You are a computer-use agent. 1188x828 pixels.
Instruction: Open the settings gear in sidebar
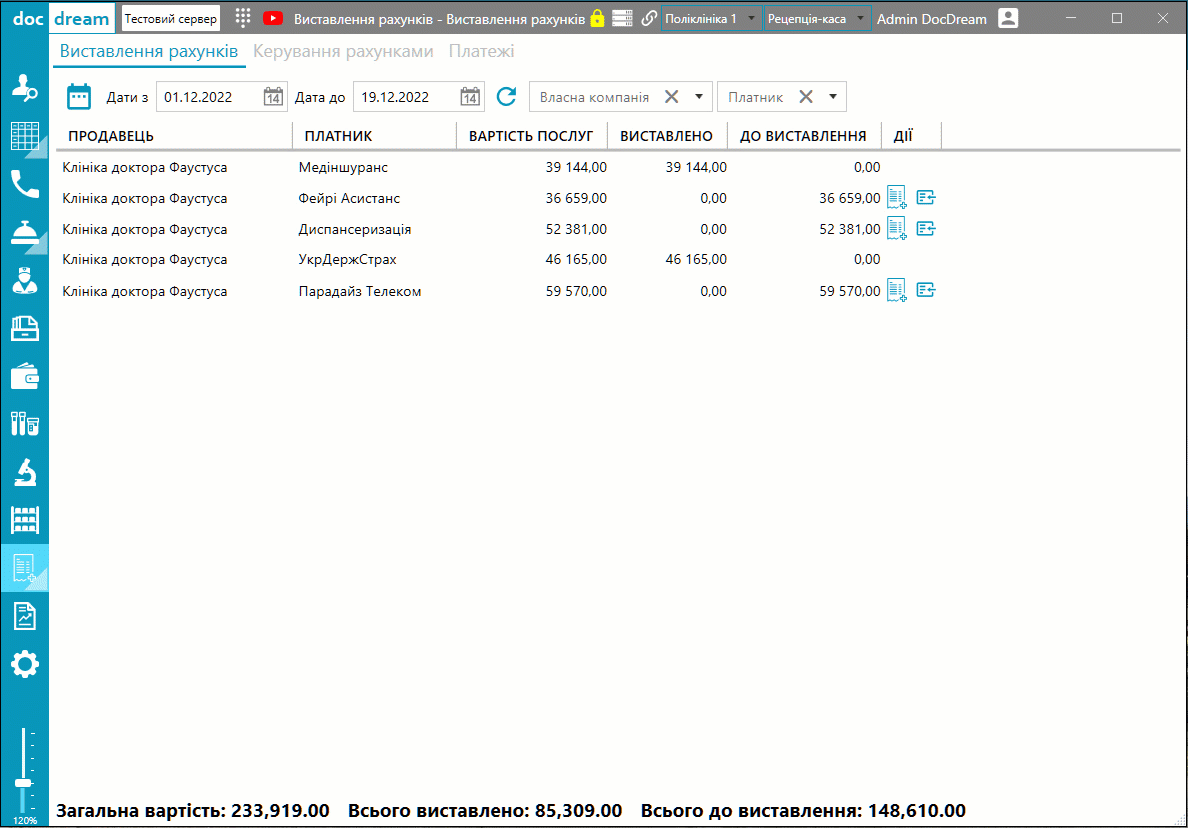[24, 664]
